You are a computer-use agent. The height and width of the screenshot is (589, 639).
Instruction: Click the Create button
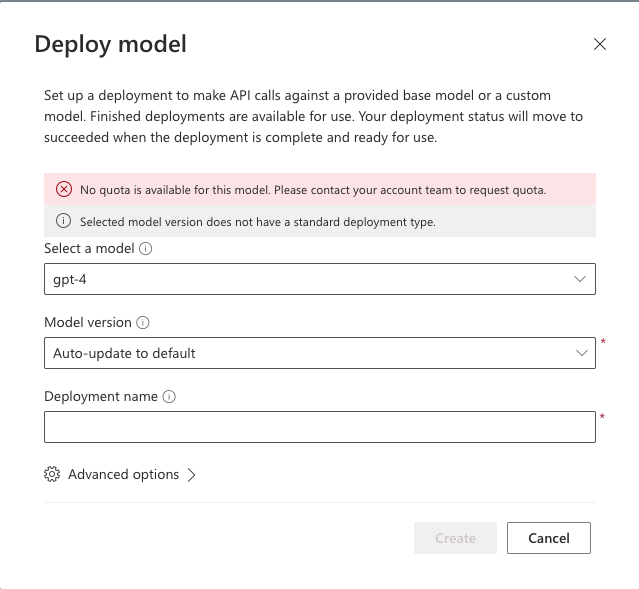(x=455, y=538)
